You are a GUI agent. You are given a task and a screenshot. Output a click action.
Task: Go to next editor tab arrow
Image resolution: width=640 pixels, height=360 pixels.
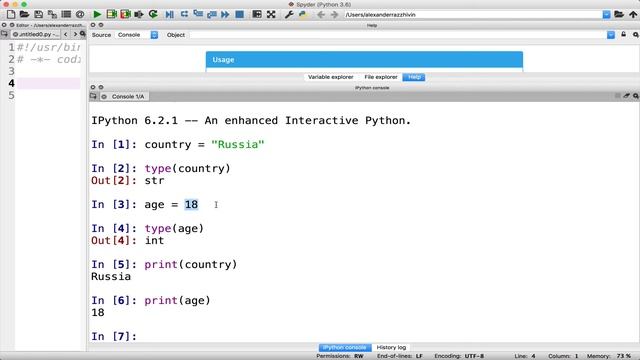[x=75, y=34]
